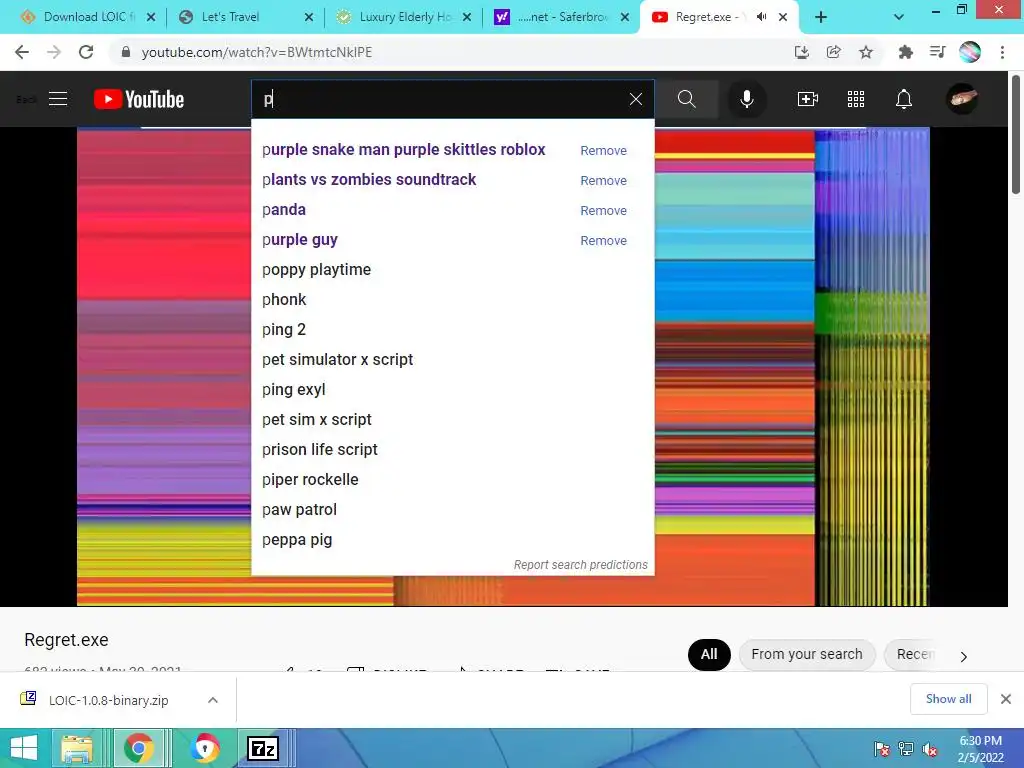1024x768 pixels.
Task: Go forward with the browser arrow
Action: (x=54, y=52)
